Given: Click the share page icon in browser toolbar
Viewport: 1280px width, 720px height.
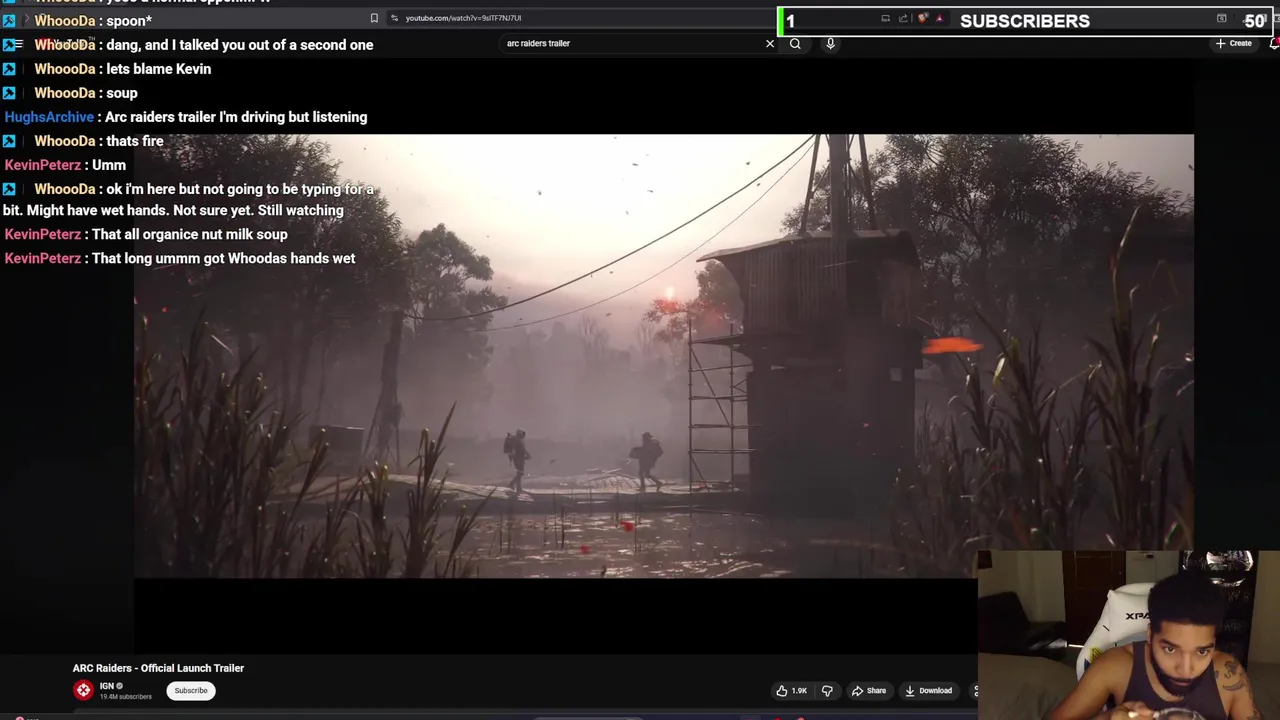Looking at the screenshot, I should (903, 18).
